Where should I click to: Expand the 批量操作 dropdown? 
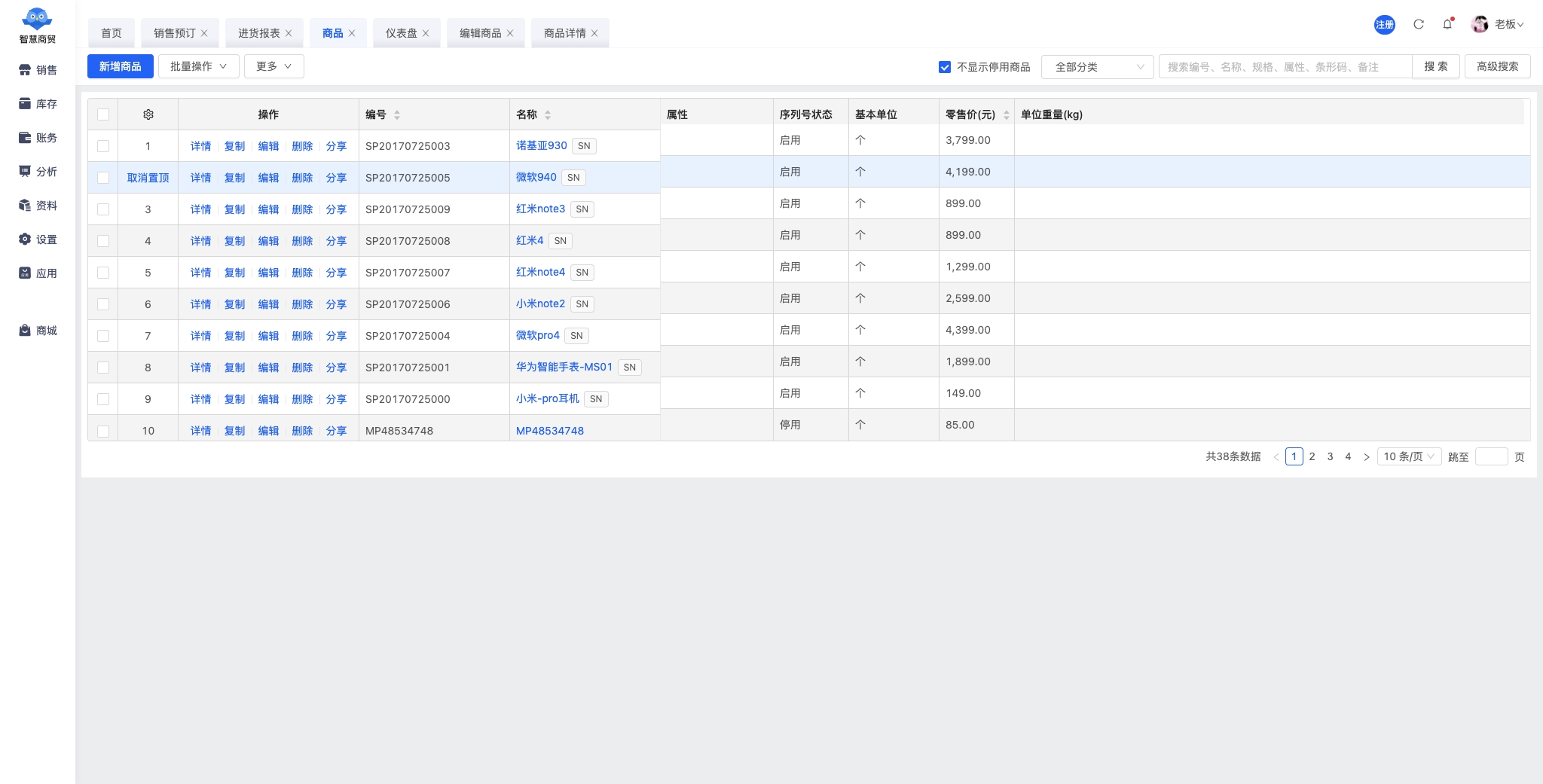(198, 66)
